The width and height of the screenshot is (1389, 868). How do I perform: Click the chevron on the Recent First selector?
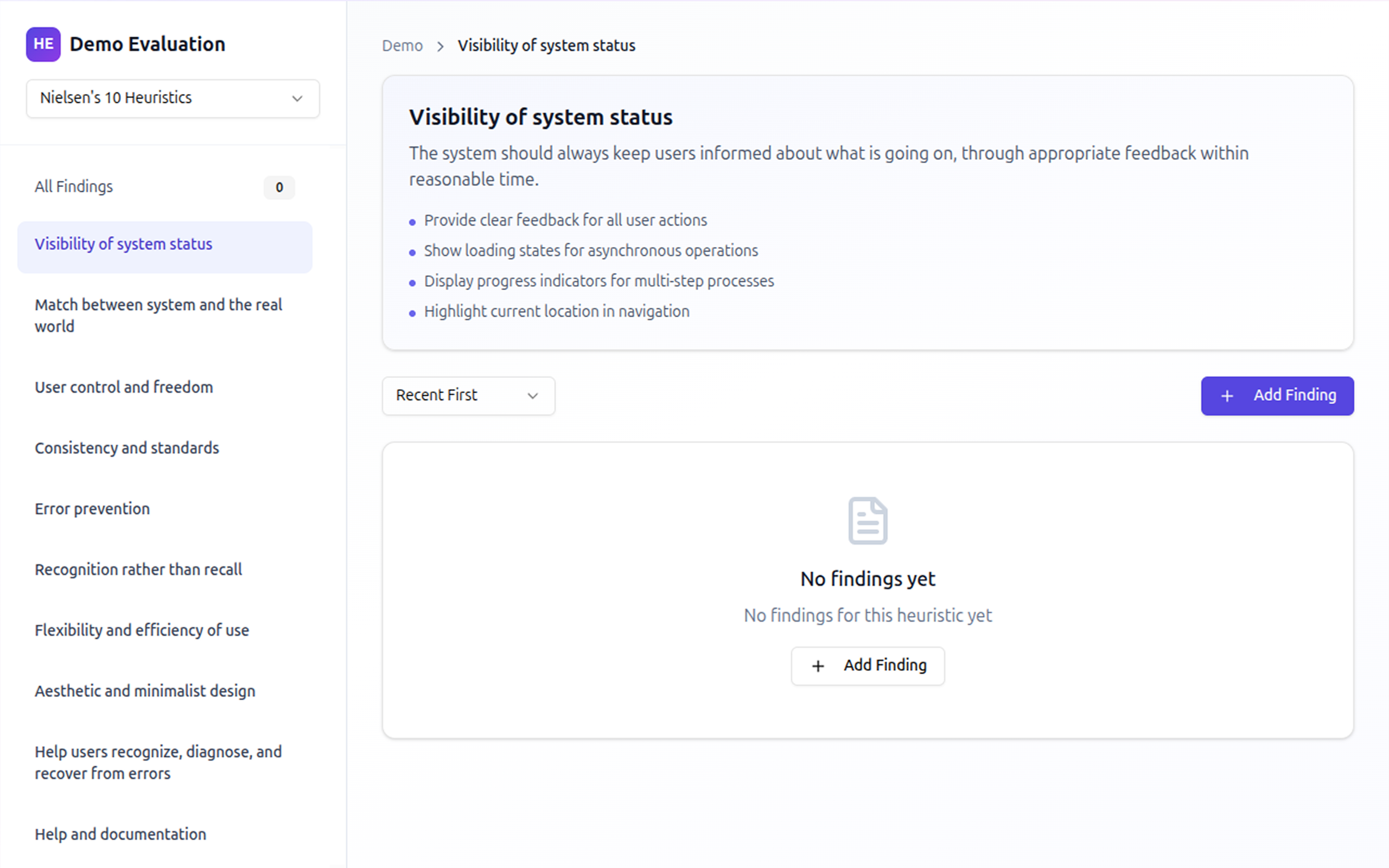pyautogui.click(x=532, y=395)
